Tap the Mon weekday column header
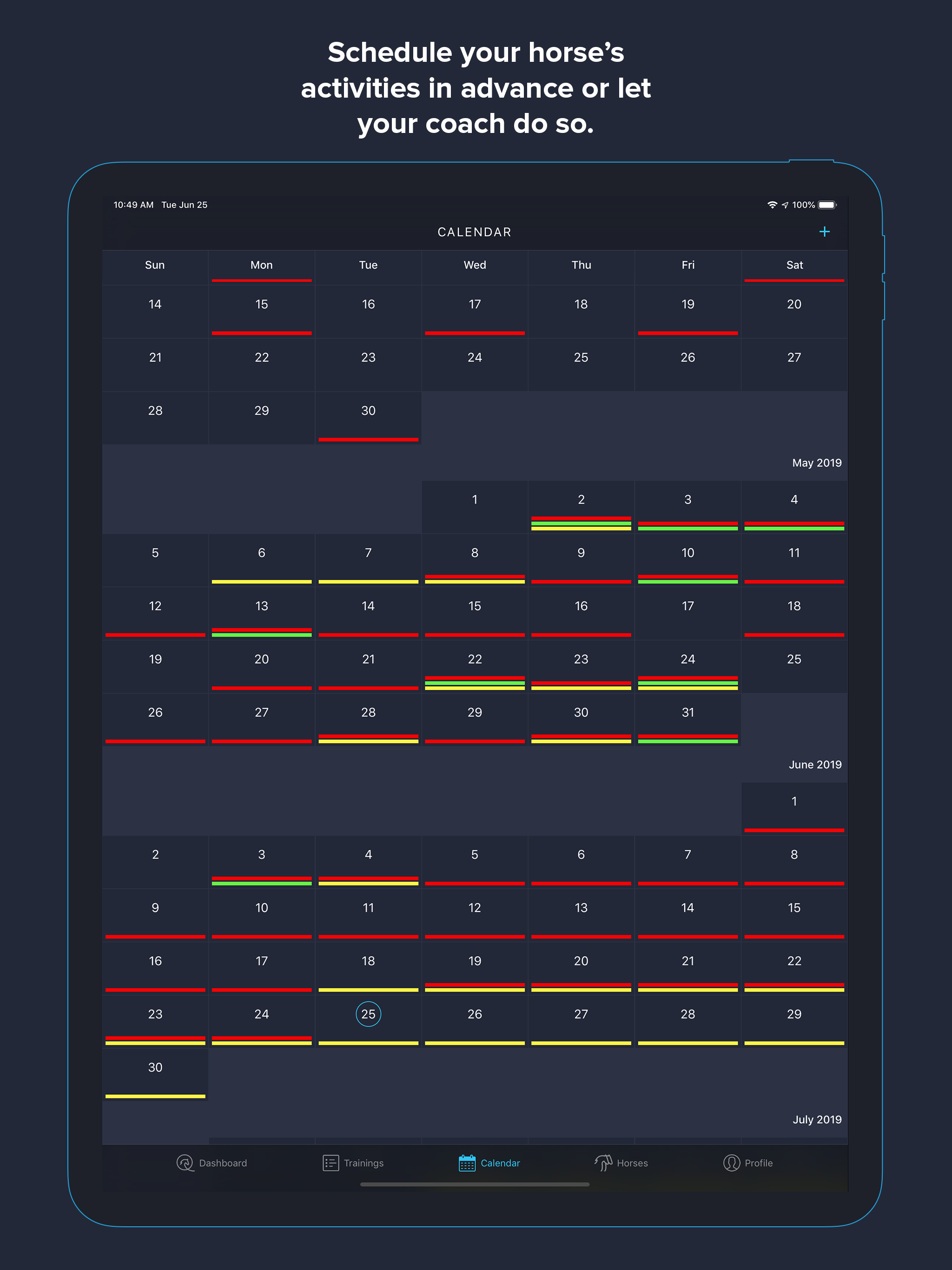 261,265
